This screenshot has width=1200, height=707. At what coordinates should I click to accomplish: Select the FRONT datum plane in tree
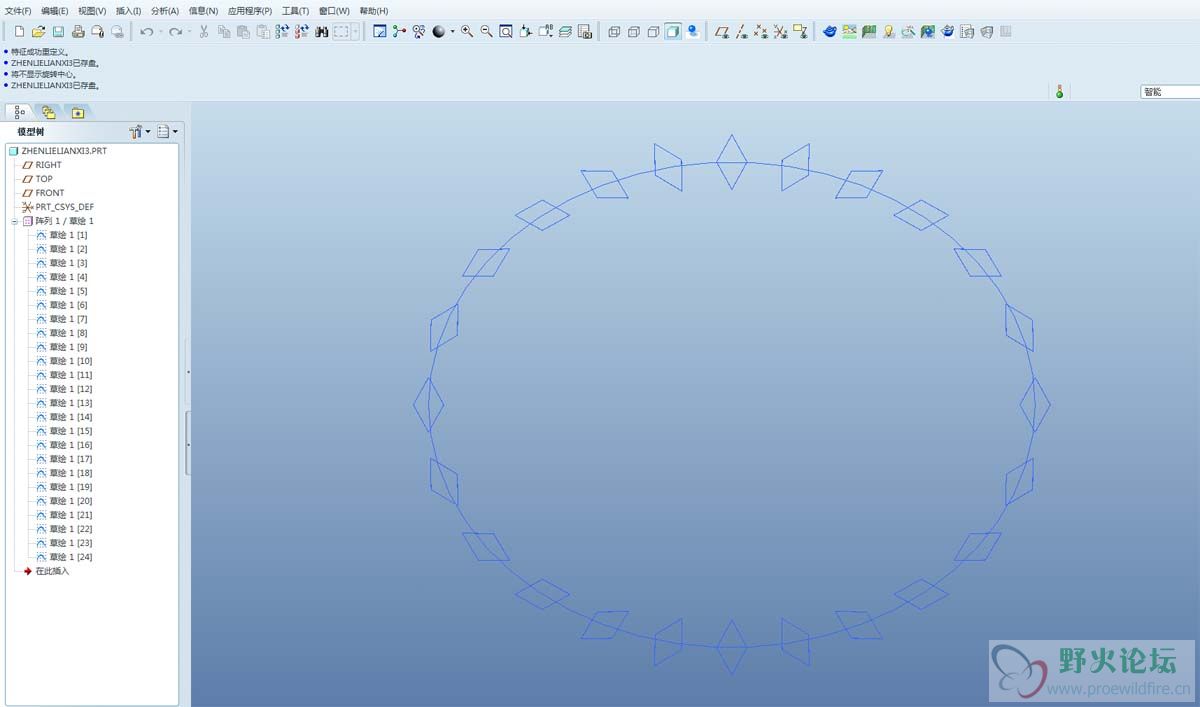(x=49, y=193)
